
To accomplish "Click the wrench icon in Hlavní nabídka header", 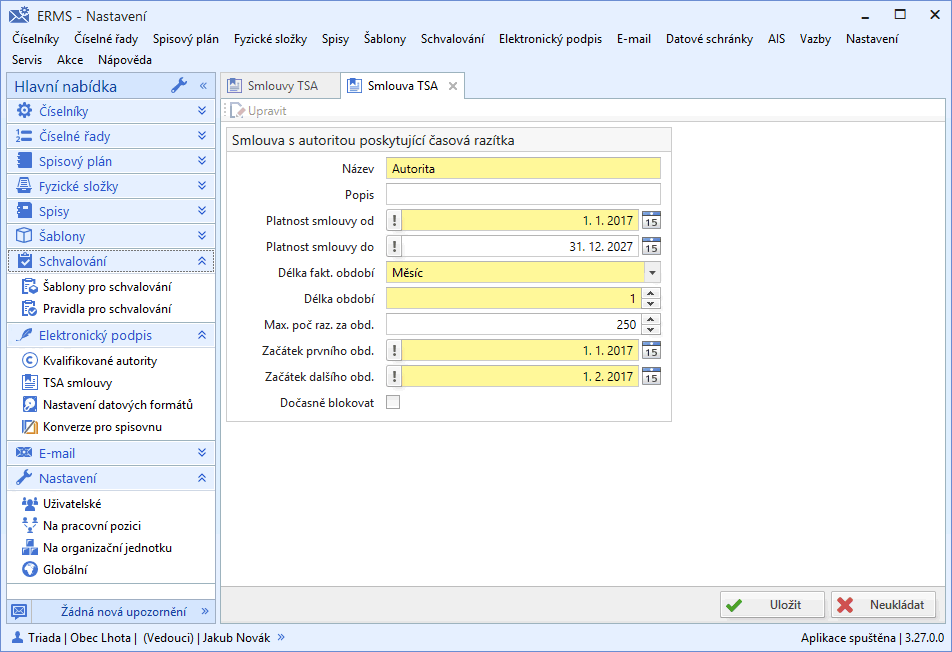I will pyautogui.click(x=179, y=86).
